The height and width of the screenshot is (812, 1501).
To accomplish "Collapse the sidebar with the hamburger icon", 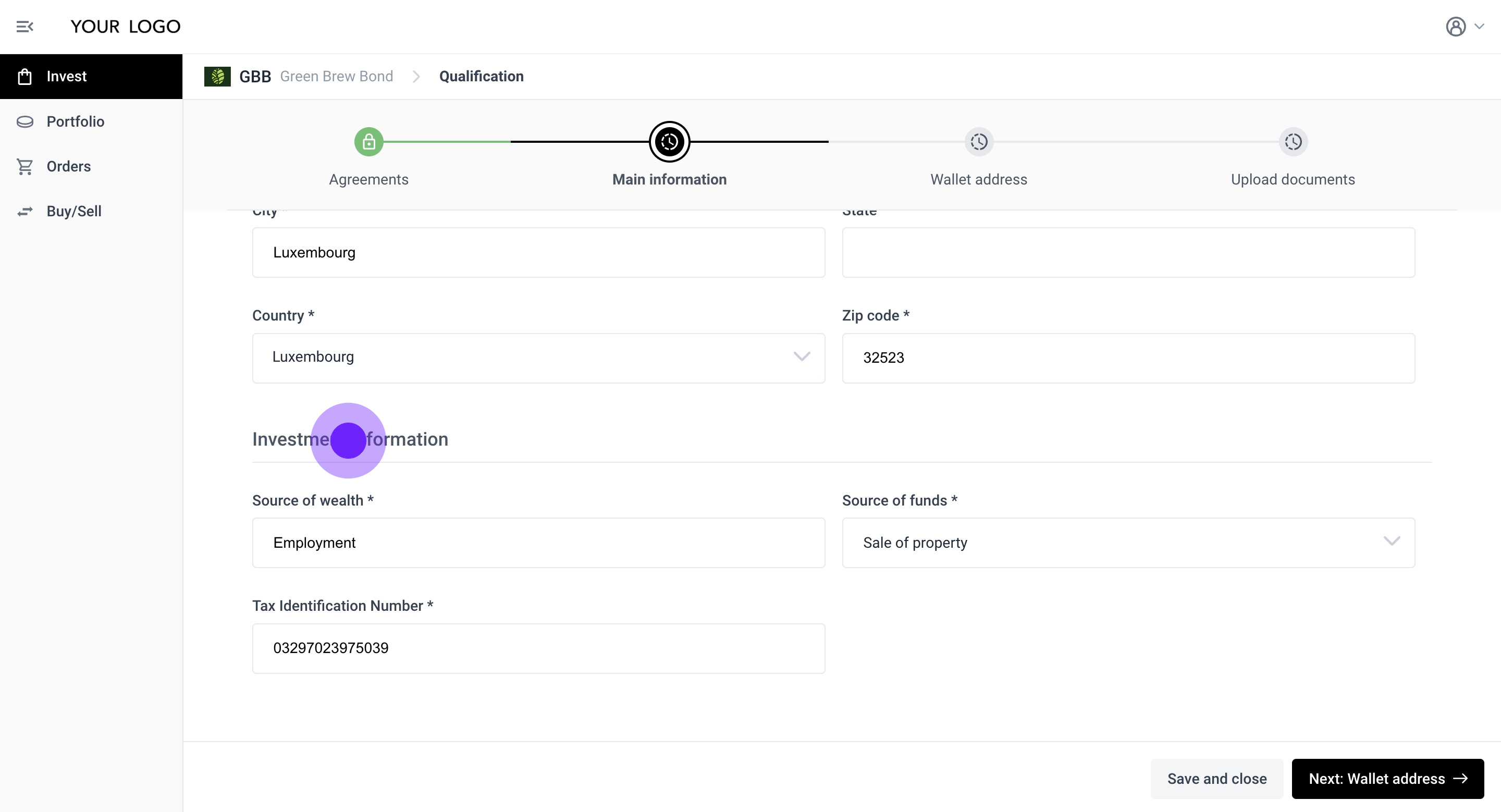I will [24, 27].
